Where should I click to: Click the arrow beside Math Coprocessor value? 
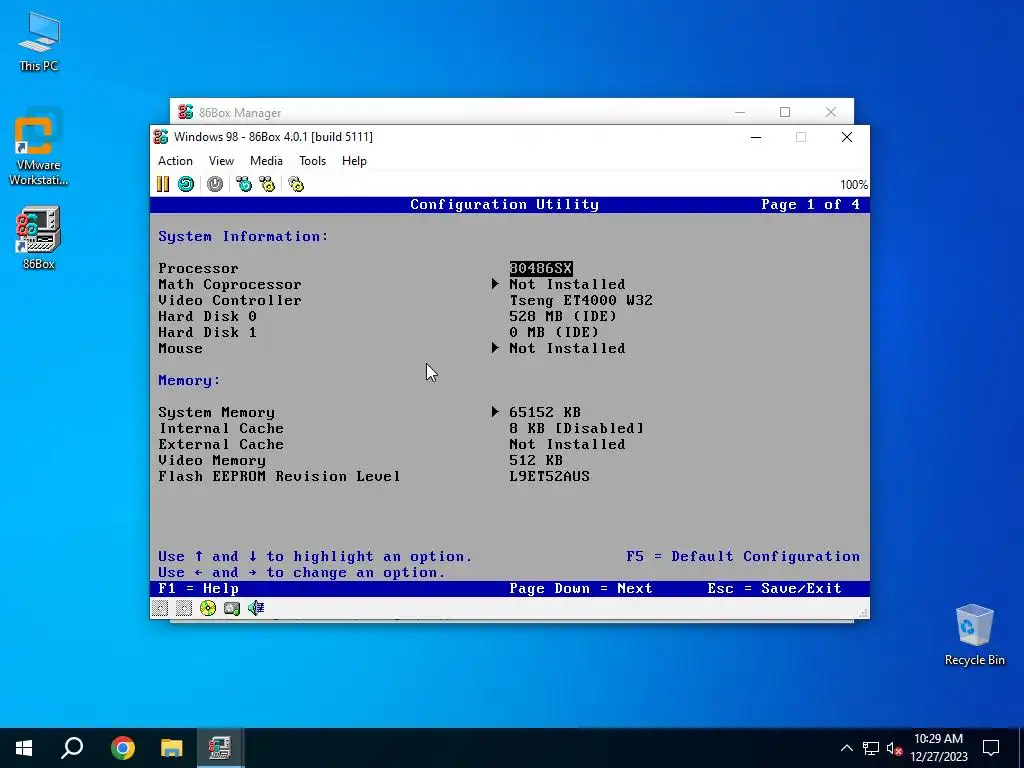coord(495,284)
